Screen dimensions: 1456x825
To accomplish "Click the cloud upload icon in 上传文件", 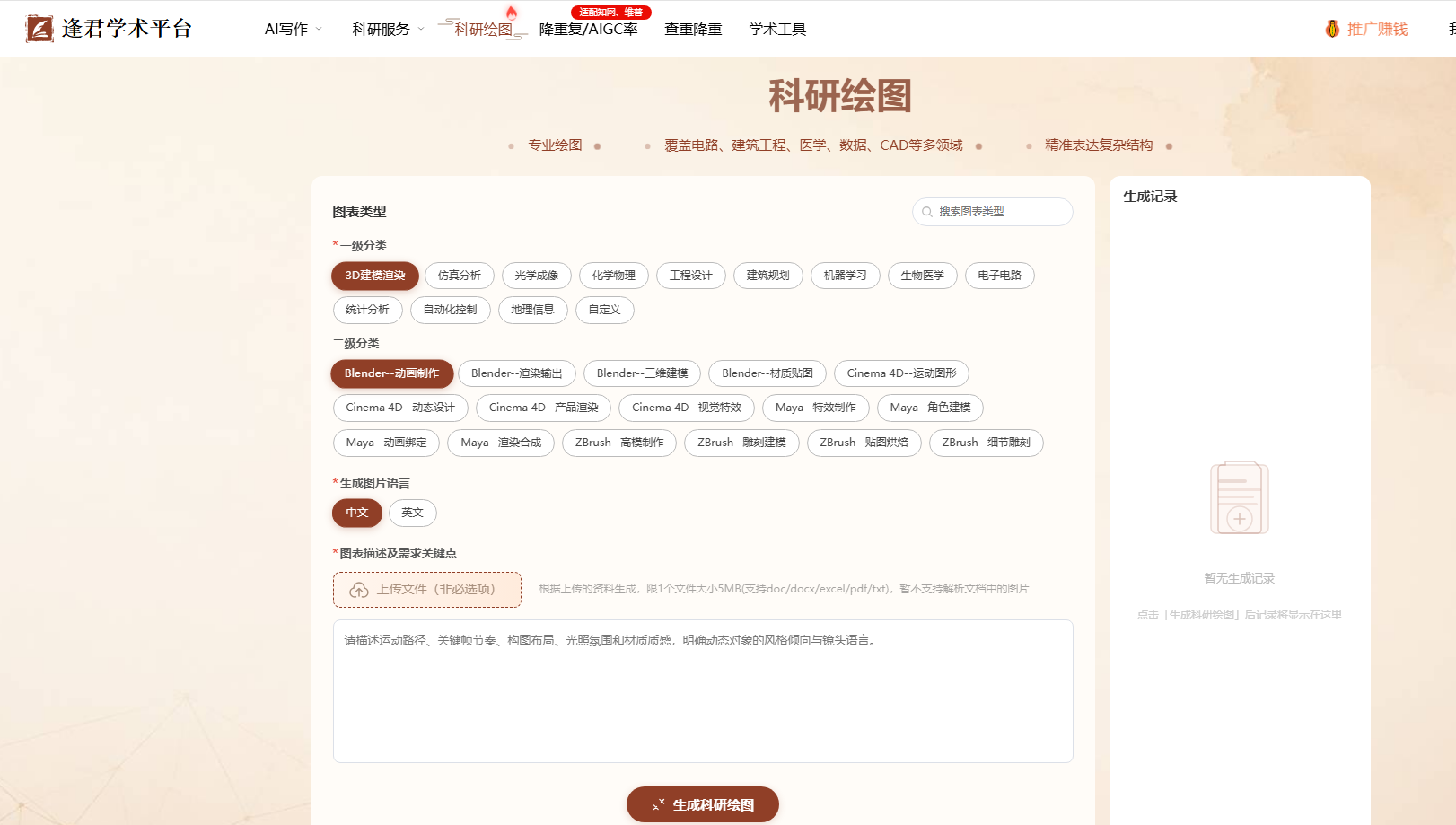I will (359, 590).
